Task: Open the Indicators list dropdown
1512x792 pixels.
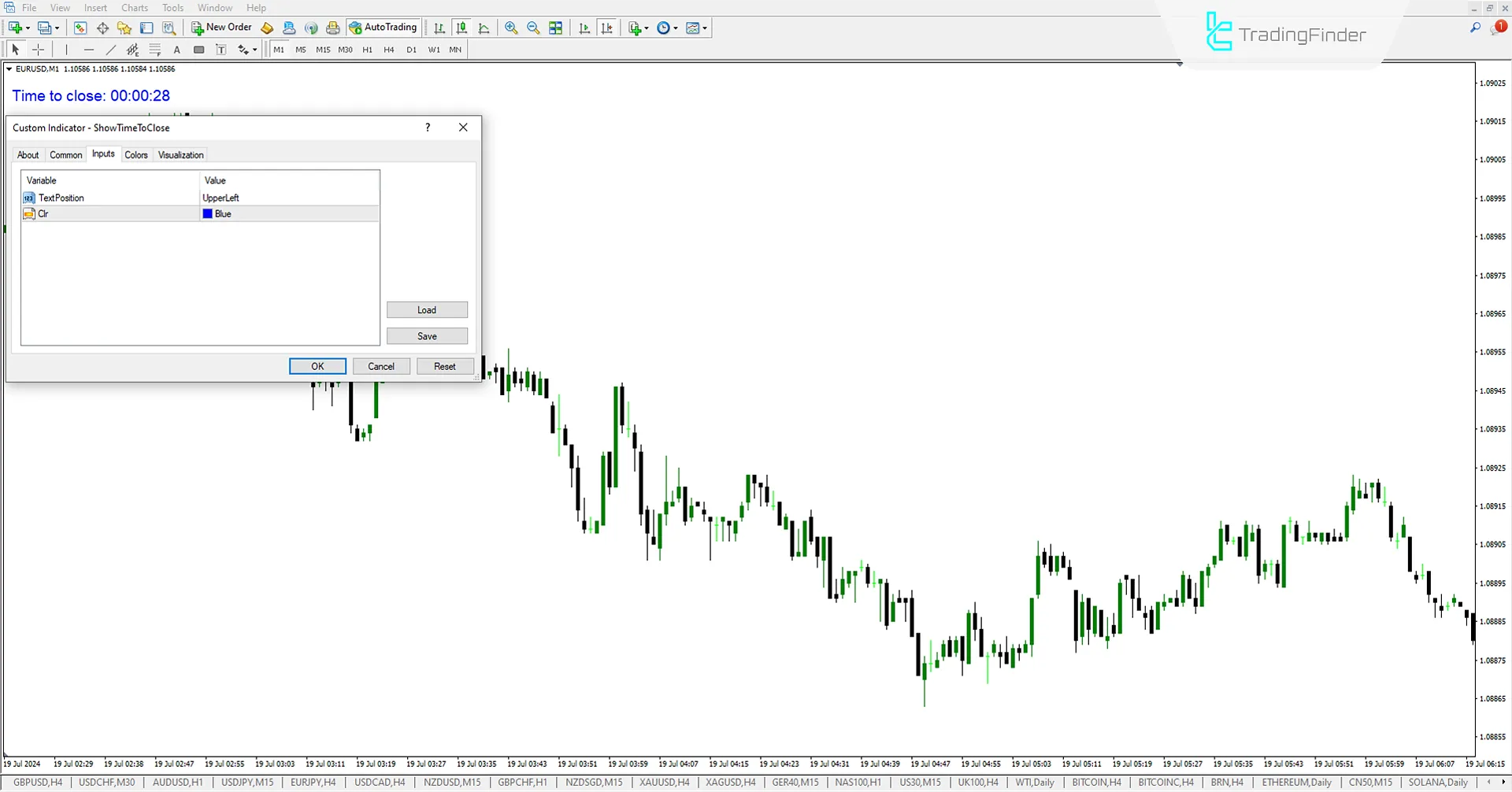Action: (x=638, y=28)
